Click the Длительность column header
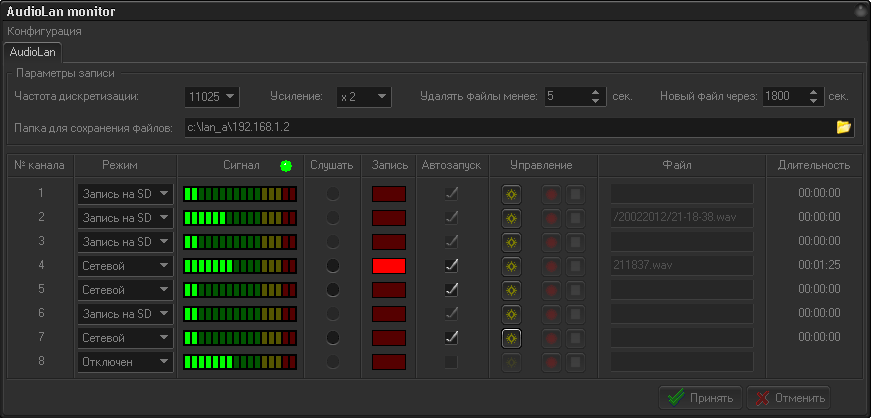Image resolution: width=872 pixels, height=418 pixels. (x=814, y=166)
